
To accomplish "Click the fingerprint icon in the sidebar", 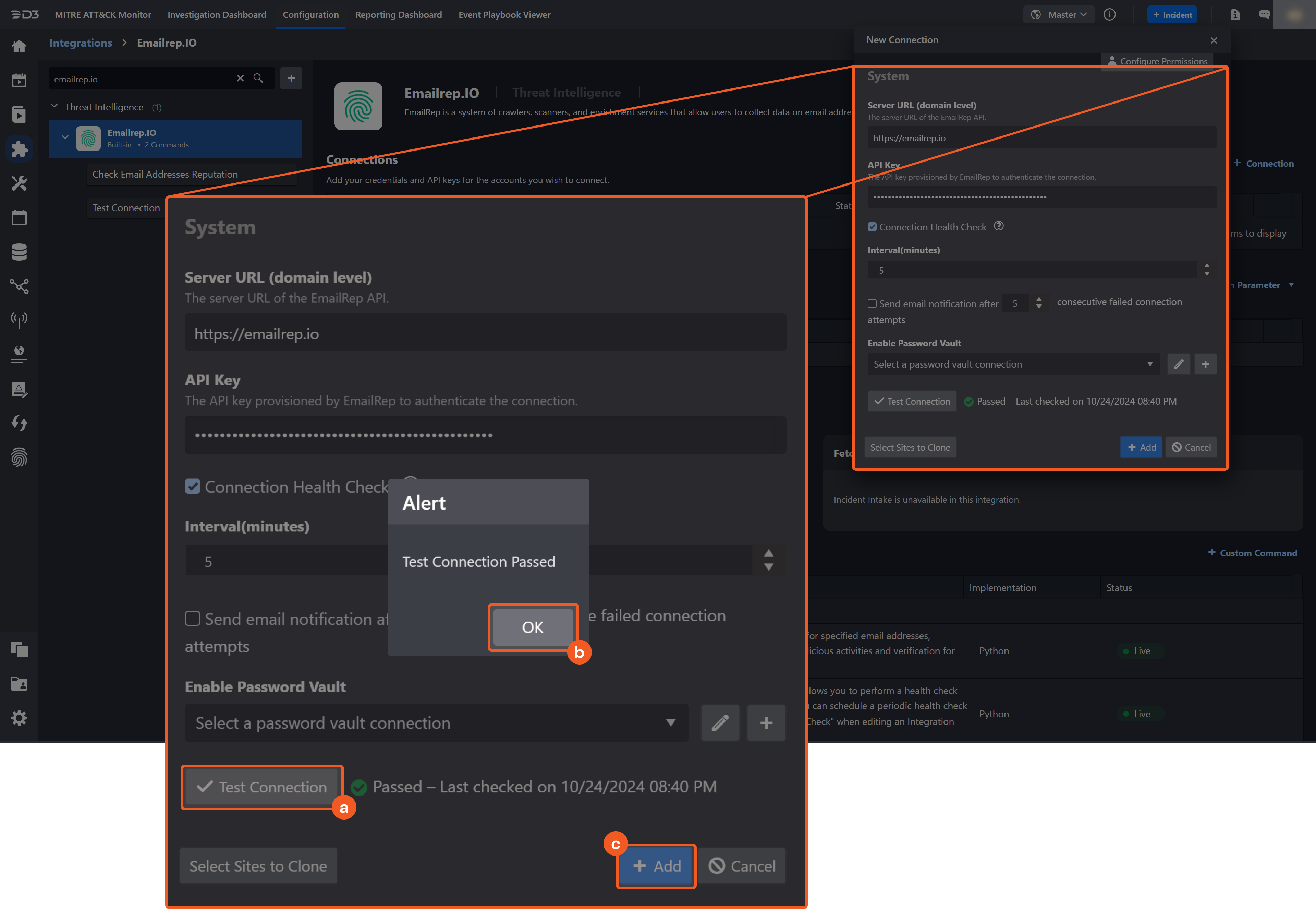I will pyautogui.click(x=19, y=457).
